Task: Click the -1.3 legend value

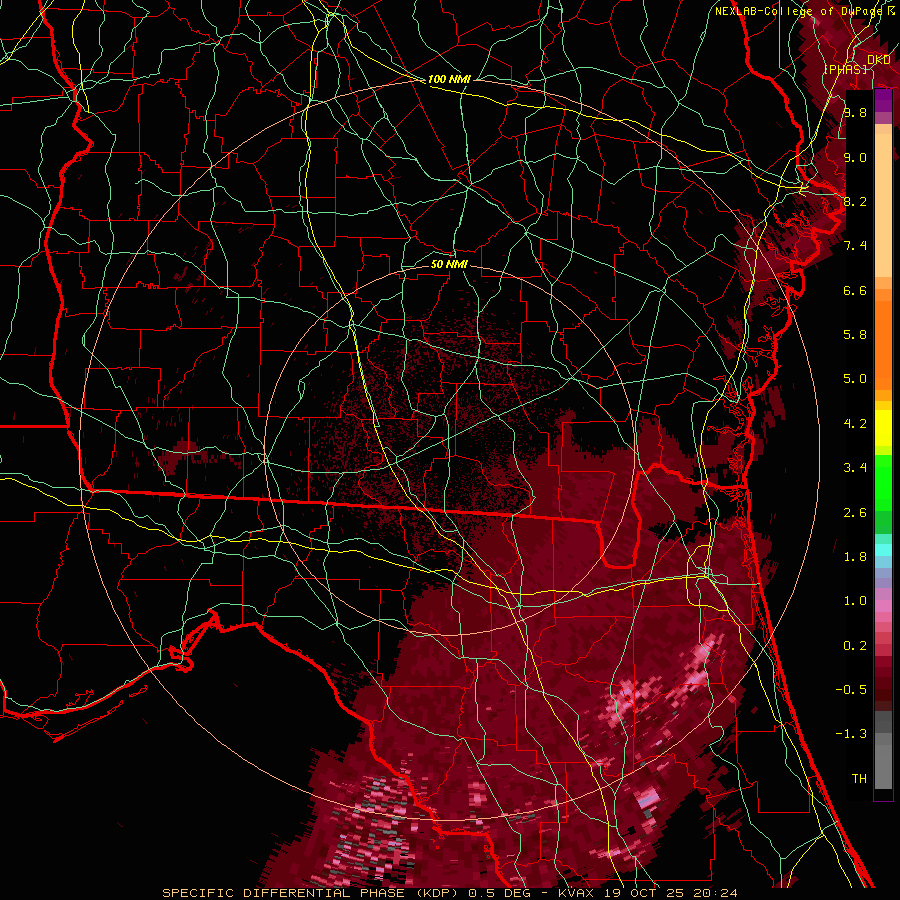Action: coord(851,734)
